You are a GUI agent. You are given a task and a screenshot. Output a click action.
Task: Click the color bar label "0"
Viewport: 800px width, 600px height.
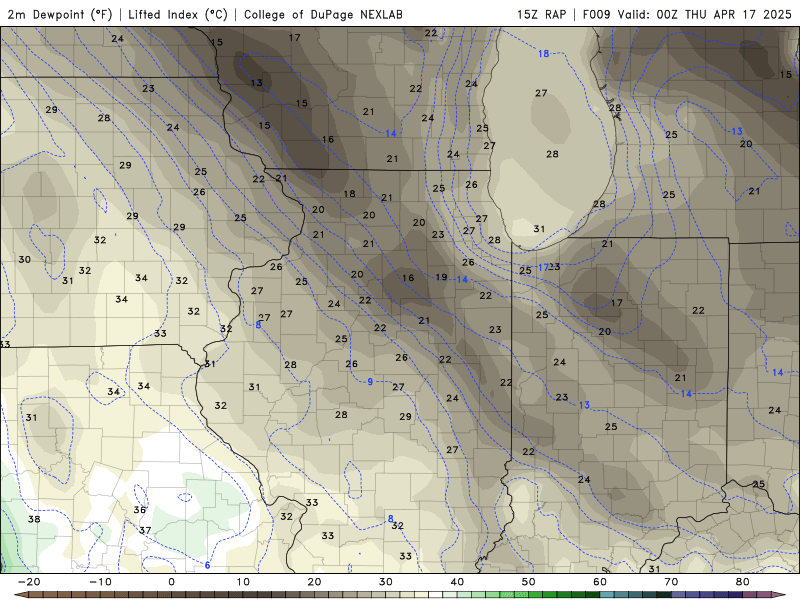(171, 582)
